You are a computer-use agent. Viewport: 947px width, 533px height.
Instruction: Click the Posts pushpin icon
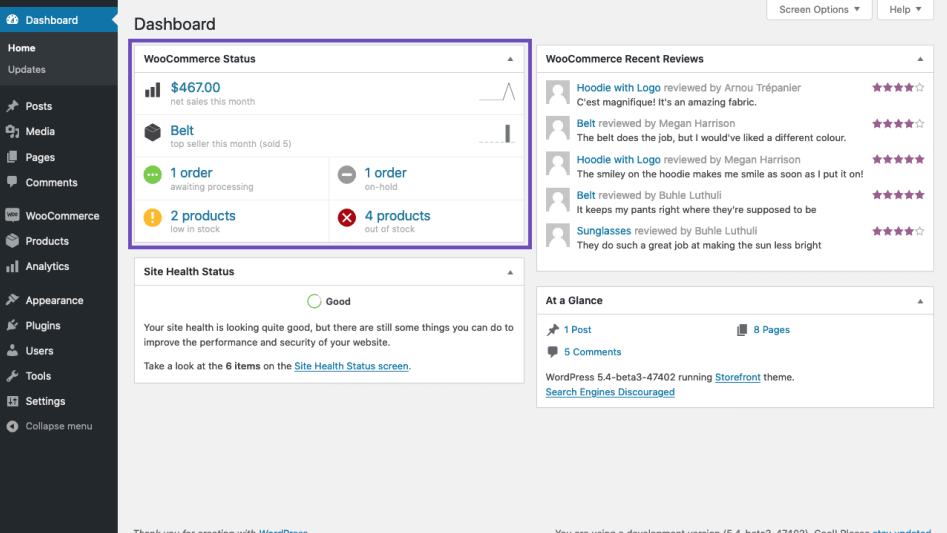12,106
